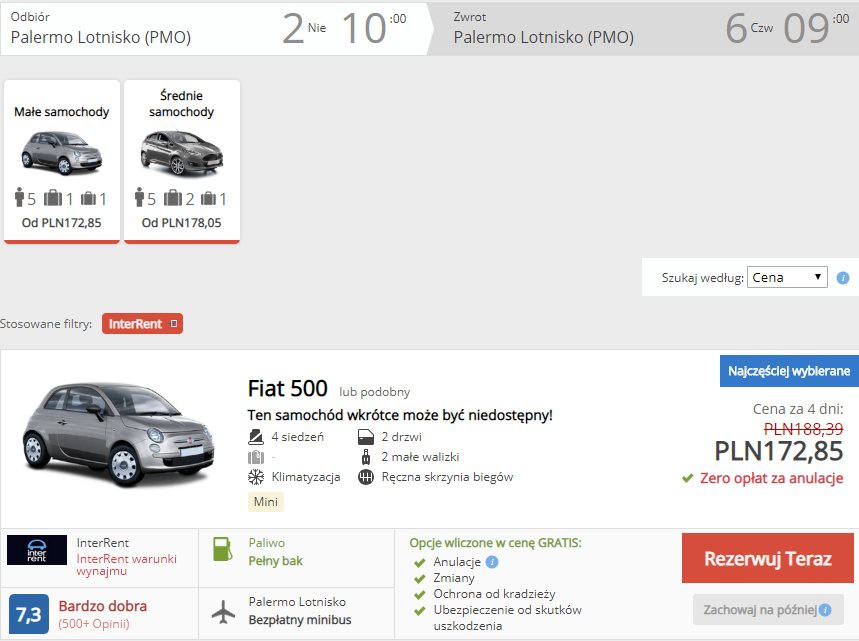Click the Zachowaj na później button
The width and height of the screenshot is (859, 641).
click(x=768, y=610)
